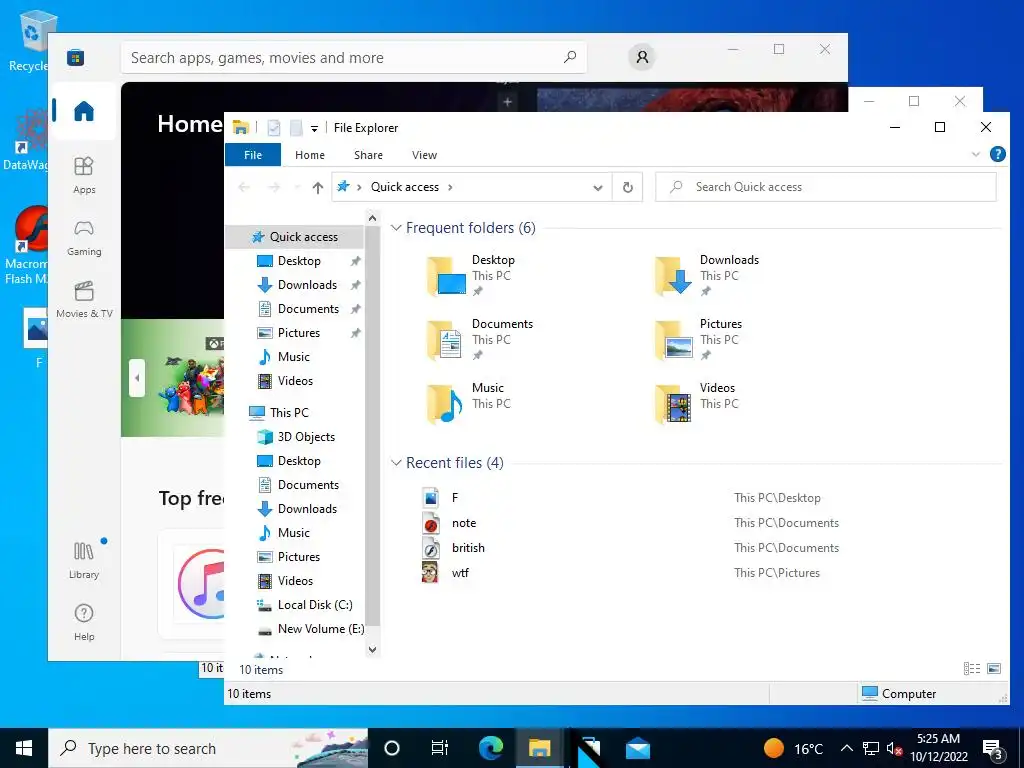
Task: Open recent file named british
Action: tap(468, 548)
